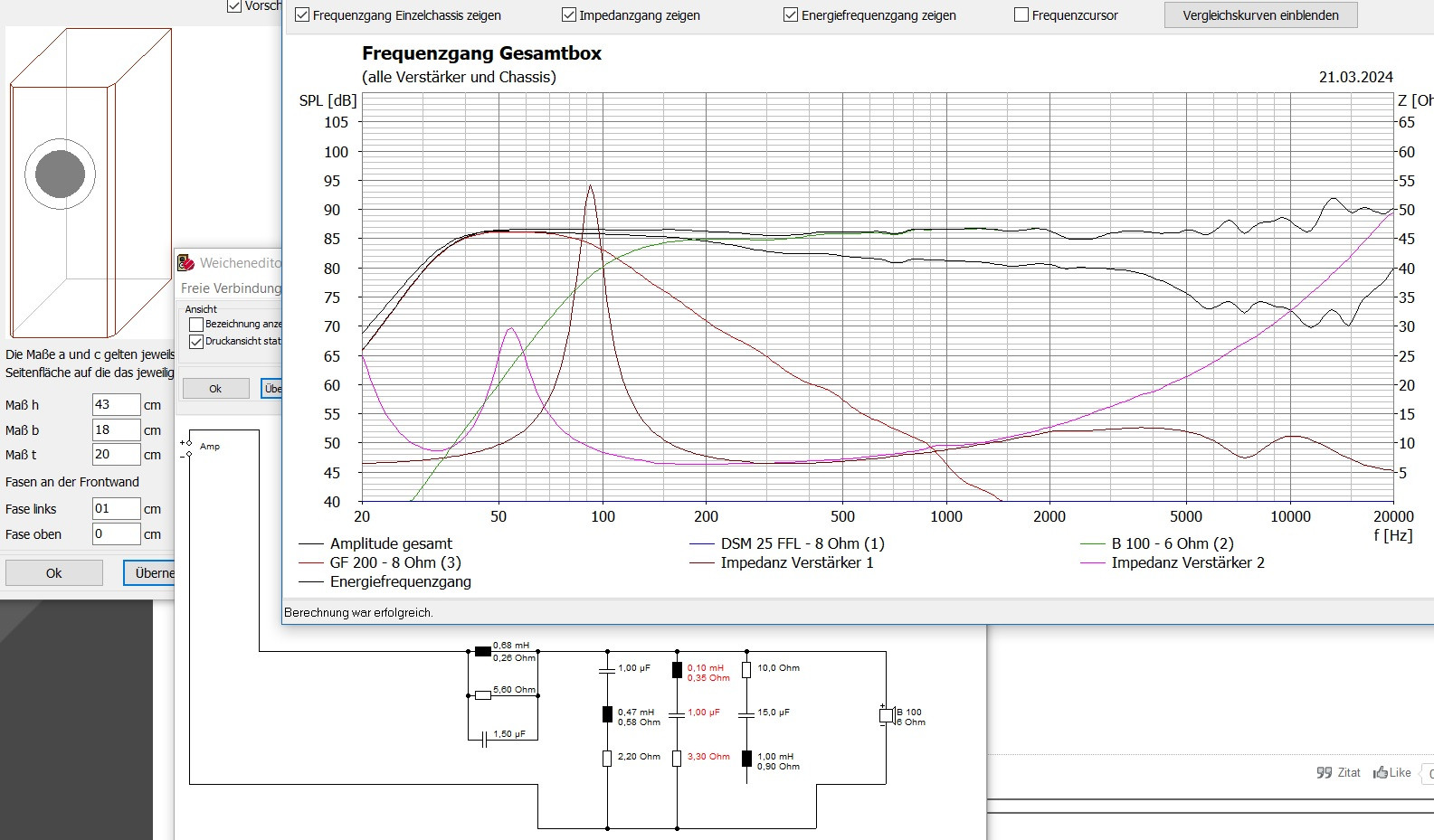Viewport: 1434px width, 840px height.
Task: Click the Zitat quote icon
Action: coord(1325,772)
